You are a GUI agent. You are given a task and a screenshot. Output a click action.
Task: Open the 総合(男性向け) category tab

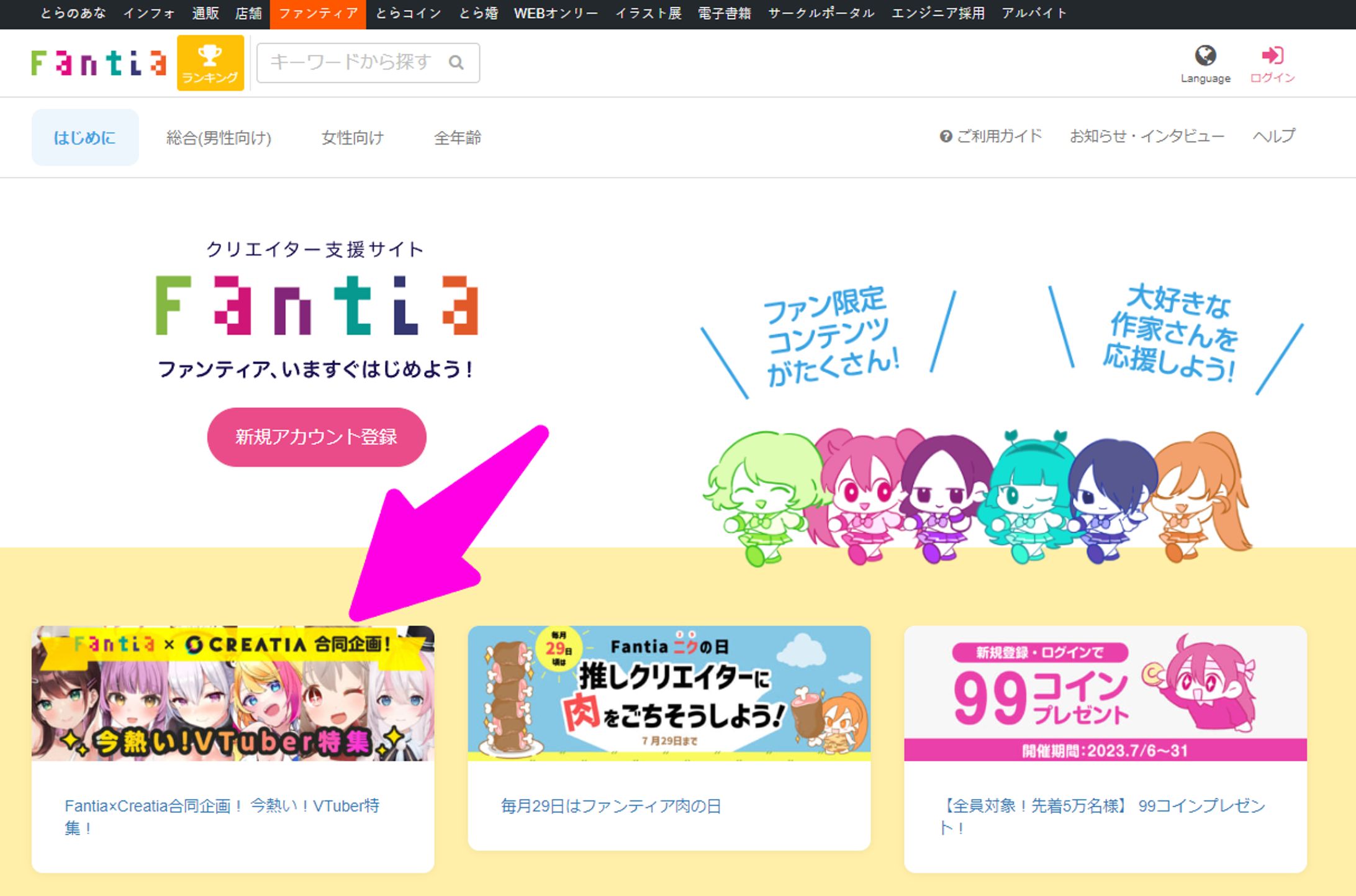coord(219,137)
